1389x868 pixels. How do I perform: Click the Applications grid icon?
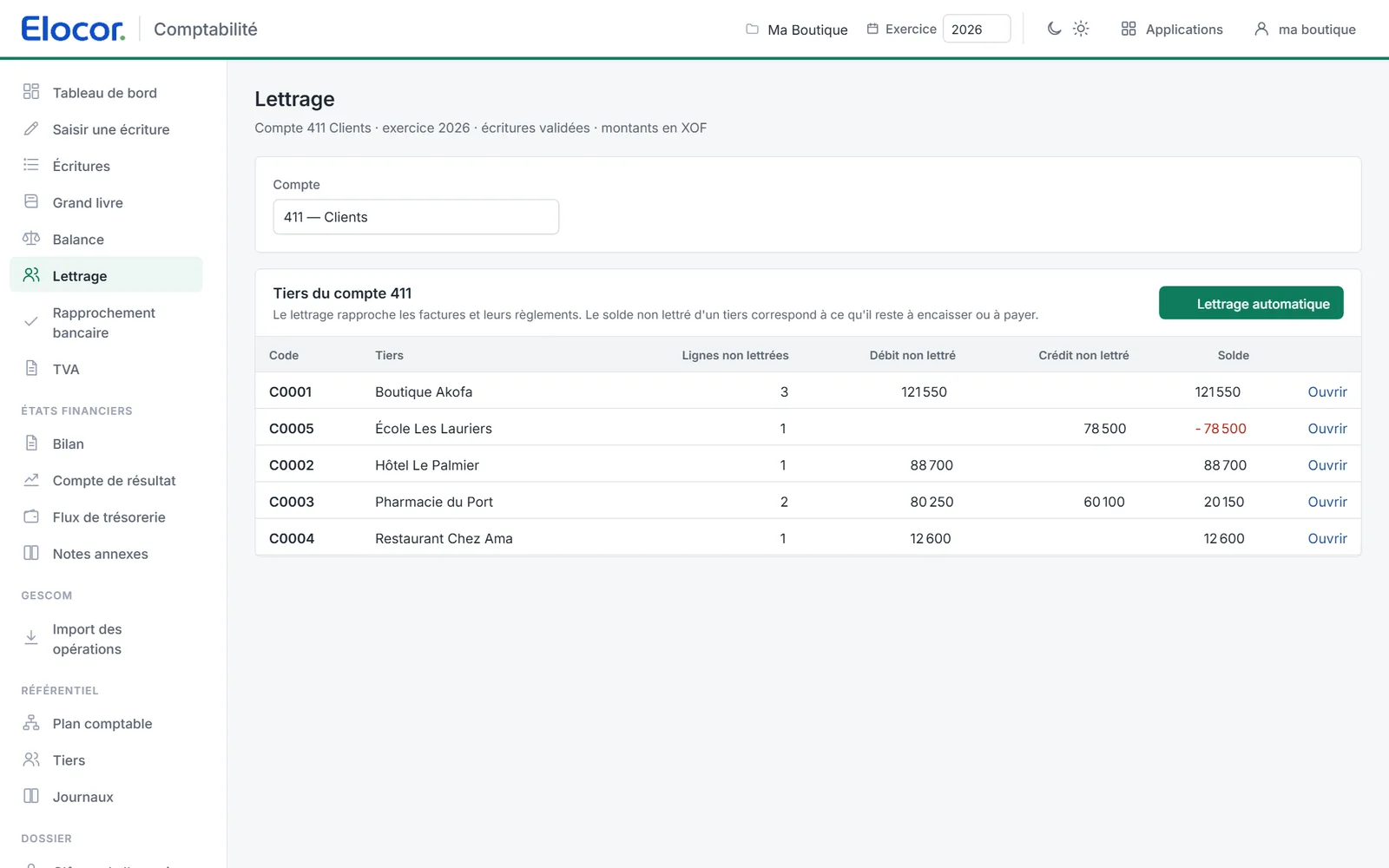1129,29
